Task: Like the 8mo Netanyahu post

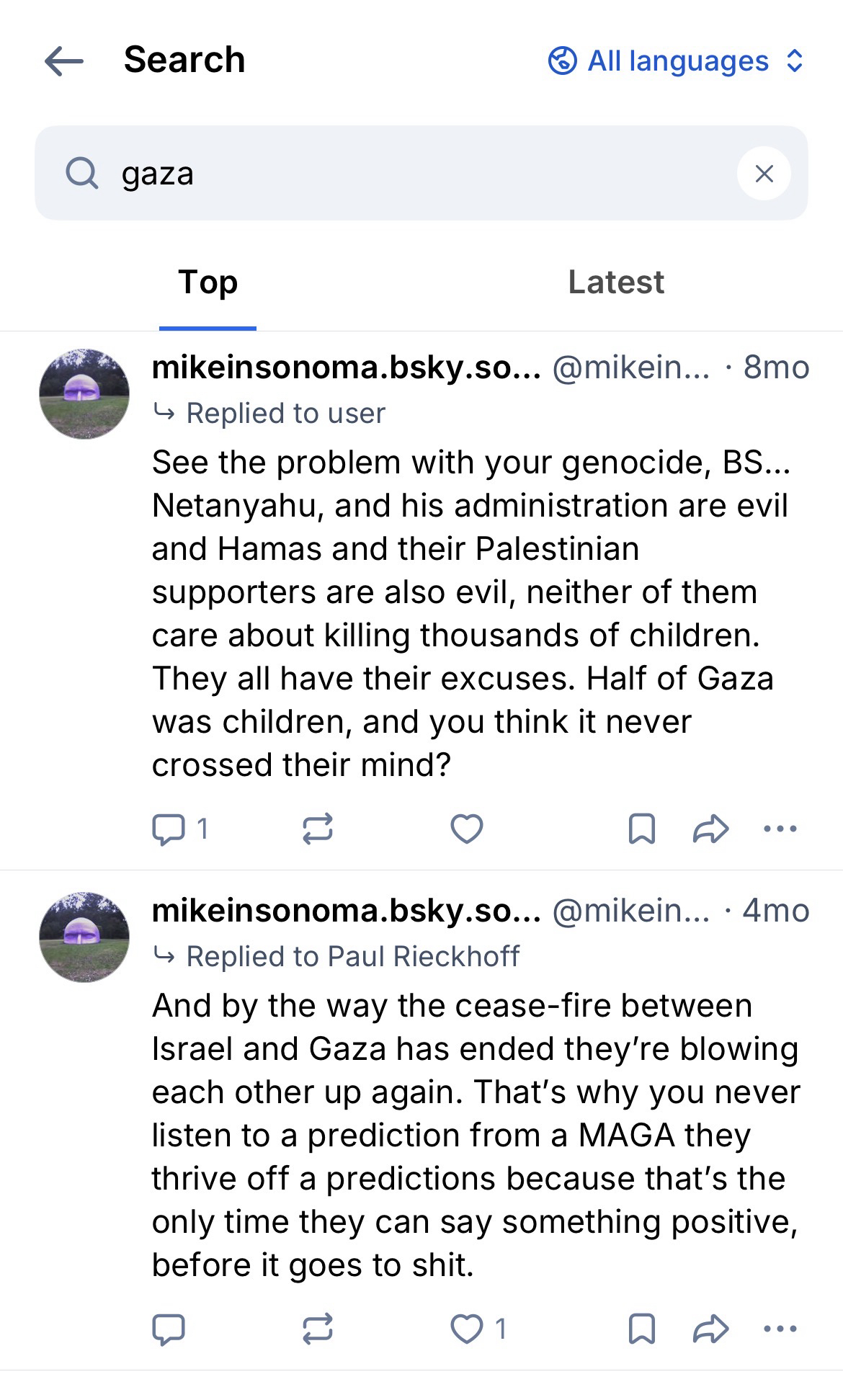Action: [466, 829]
